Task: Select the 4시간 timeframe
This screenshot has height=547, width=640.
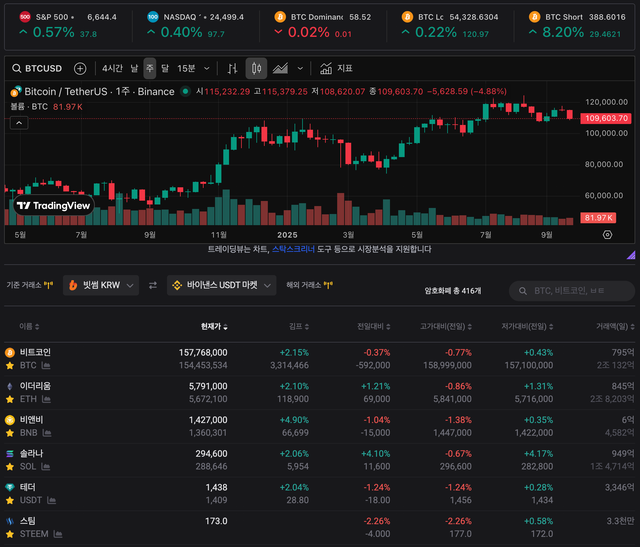Action: coord(112,69)
